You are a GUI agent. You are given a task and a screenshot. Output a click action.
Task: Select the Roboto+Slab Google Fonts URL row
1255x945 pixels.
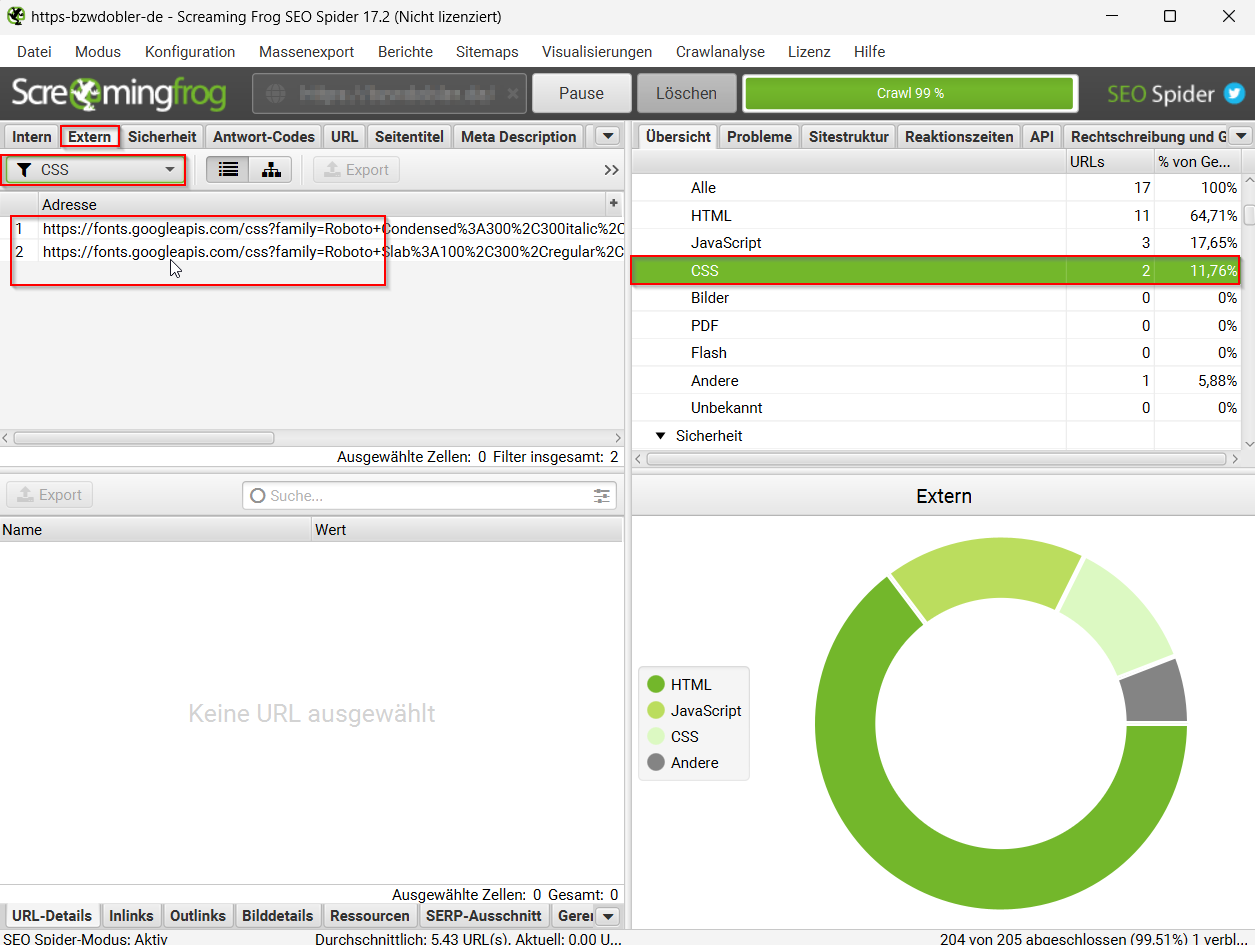pos(311,252)
